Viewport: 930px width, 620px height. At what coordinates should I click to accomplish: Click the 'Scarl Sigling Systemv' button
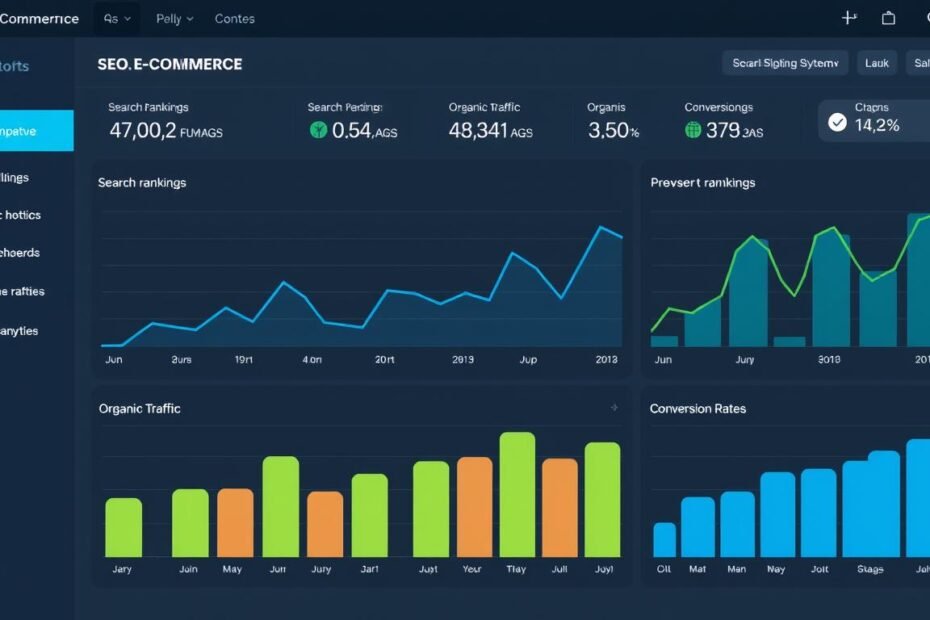tap(785, 63)
